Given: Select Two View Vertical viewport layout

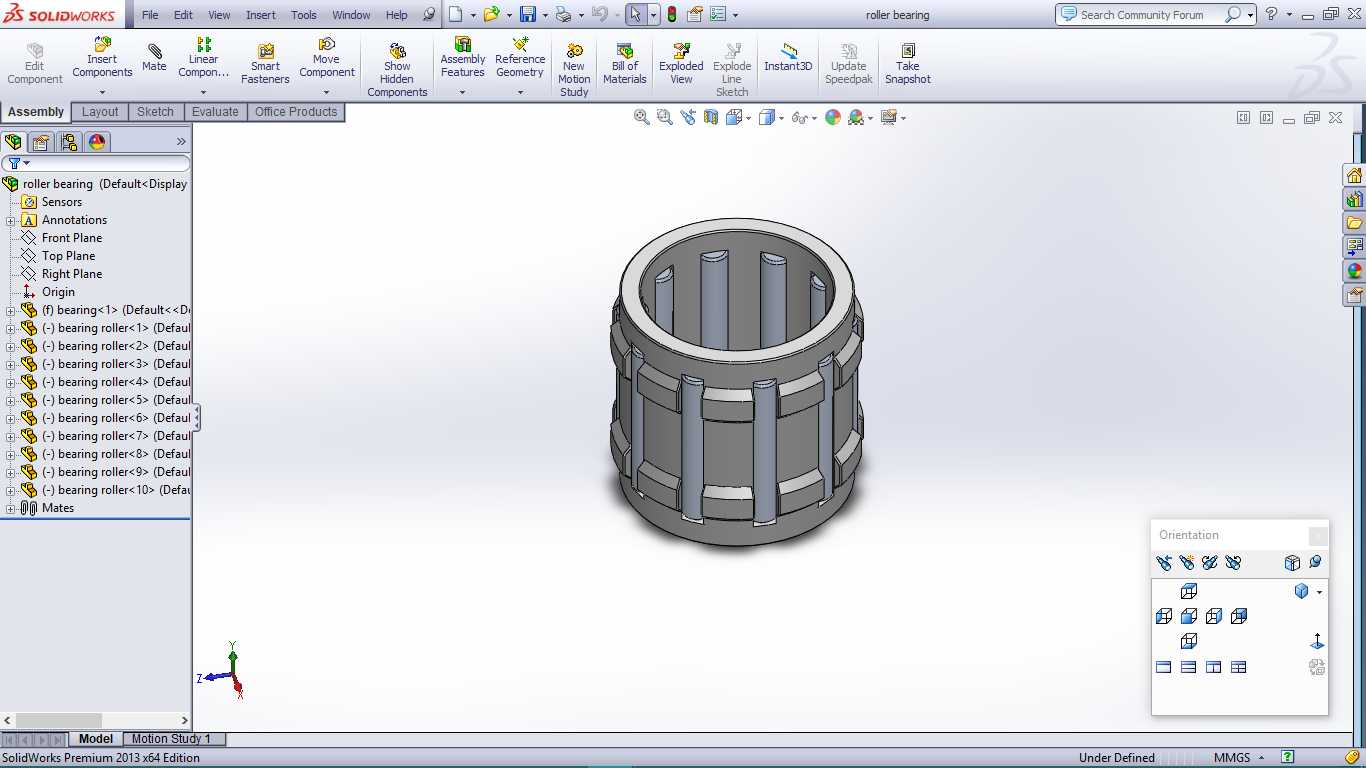Looking at the screenshot, I should [x=1214, y=667].
